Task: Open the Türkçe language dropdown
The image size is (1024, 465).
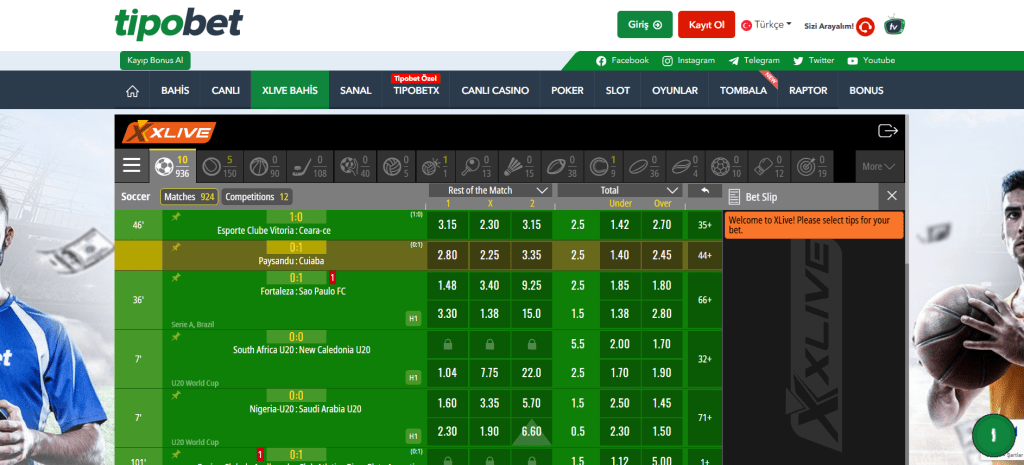Action: tap(766, 25)
